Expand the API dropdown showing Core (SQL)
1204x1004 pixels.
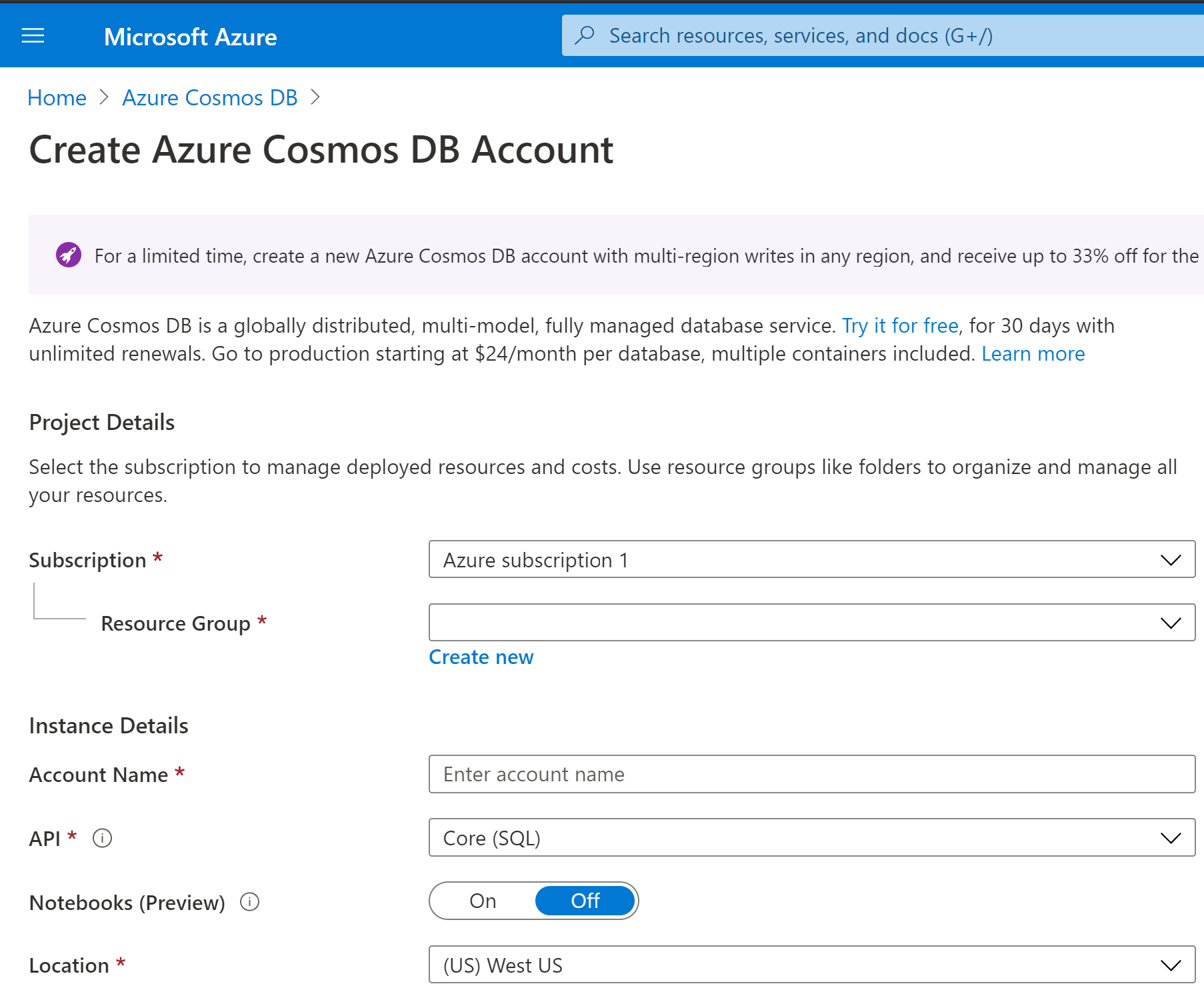(x=812, y=837)
